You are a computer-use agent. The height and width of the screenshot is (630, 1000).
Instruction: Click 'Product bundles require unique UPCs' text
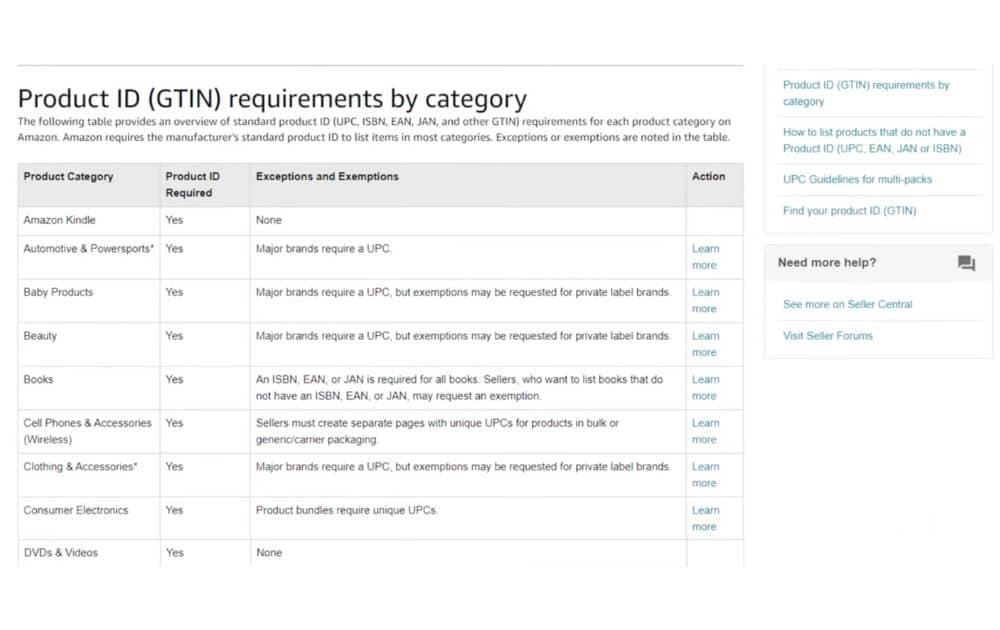(346, 510)
